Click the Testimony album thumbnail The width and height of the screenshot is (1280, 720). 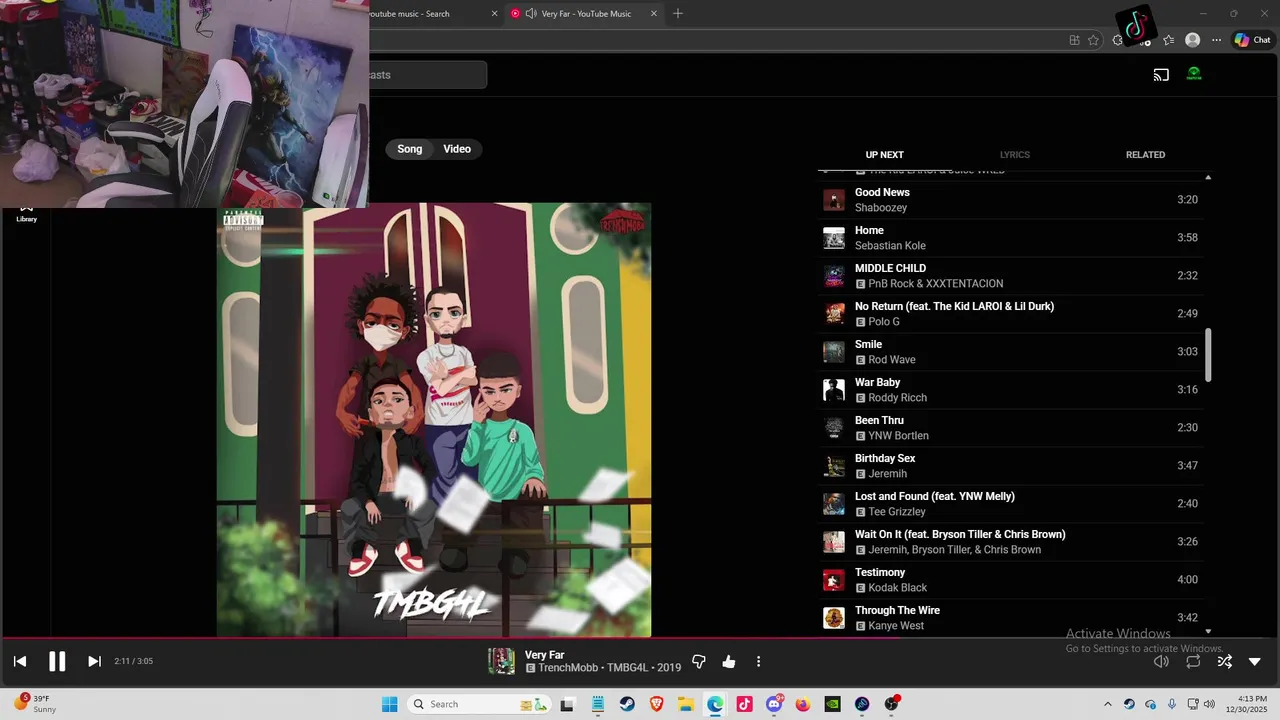click(834, 580)
